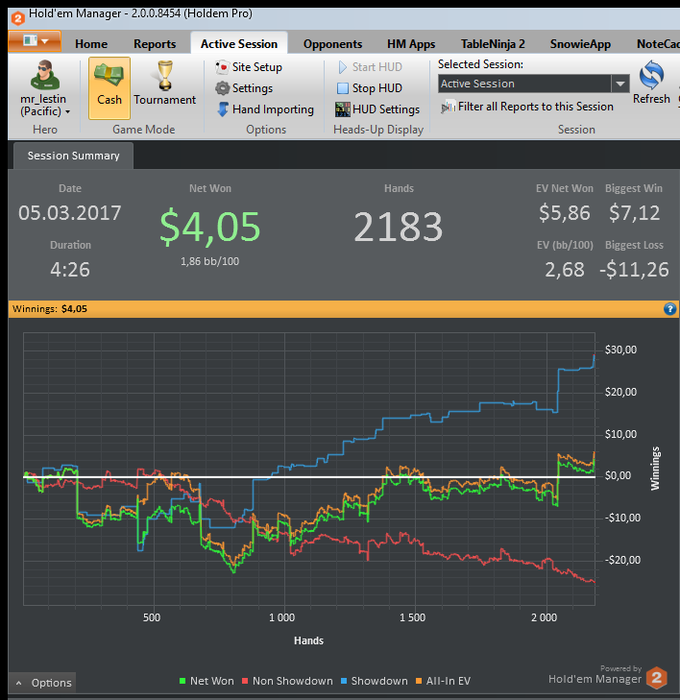Screen dimensions: 680x700
Task: Switch to Tournament game mode
Action: [x=165, y=83]
